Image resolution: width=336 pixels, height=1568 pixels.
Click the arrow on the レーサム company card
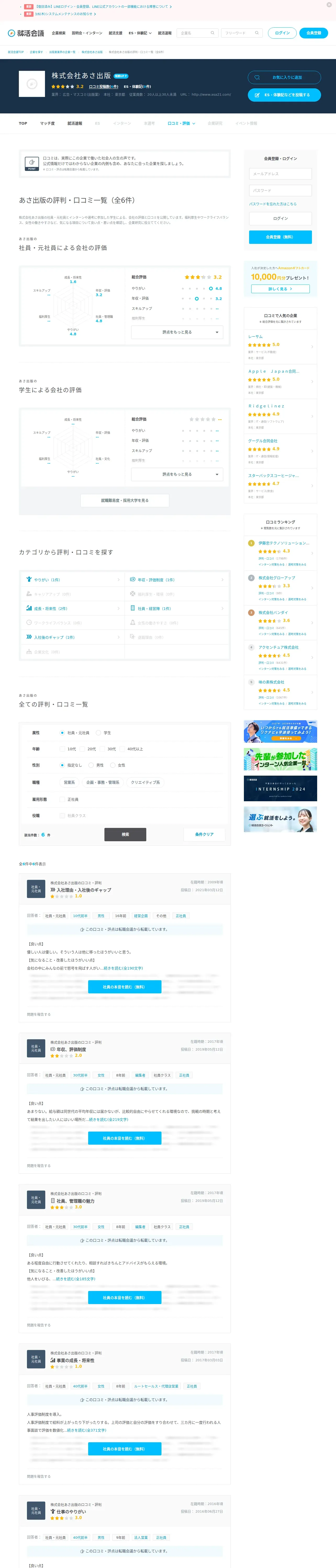pyautogui.click(x=312, y=347)
